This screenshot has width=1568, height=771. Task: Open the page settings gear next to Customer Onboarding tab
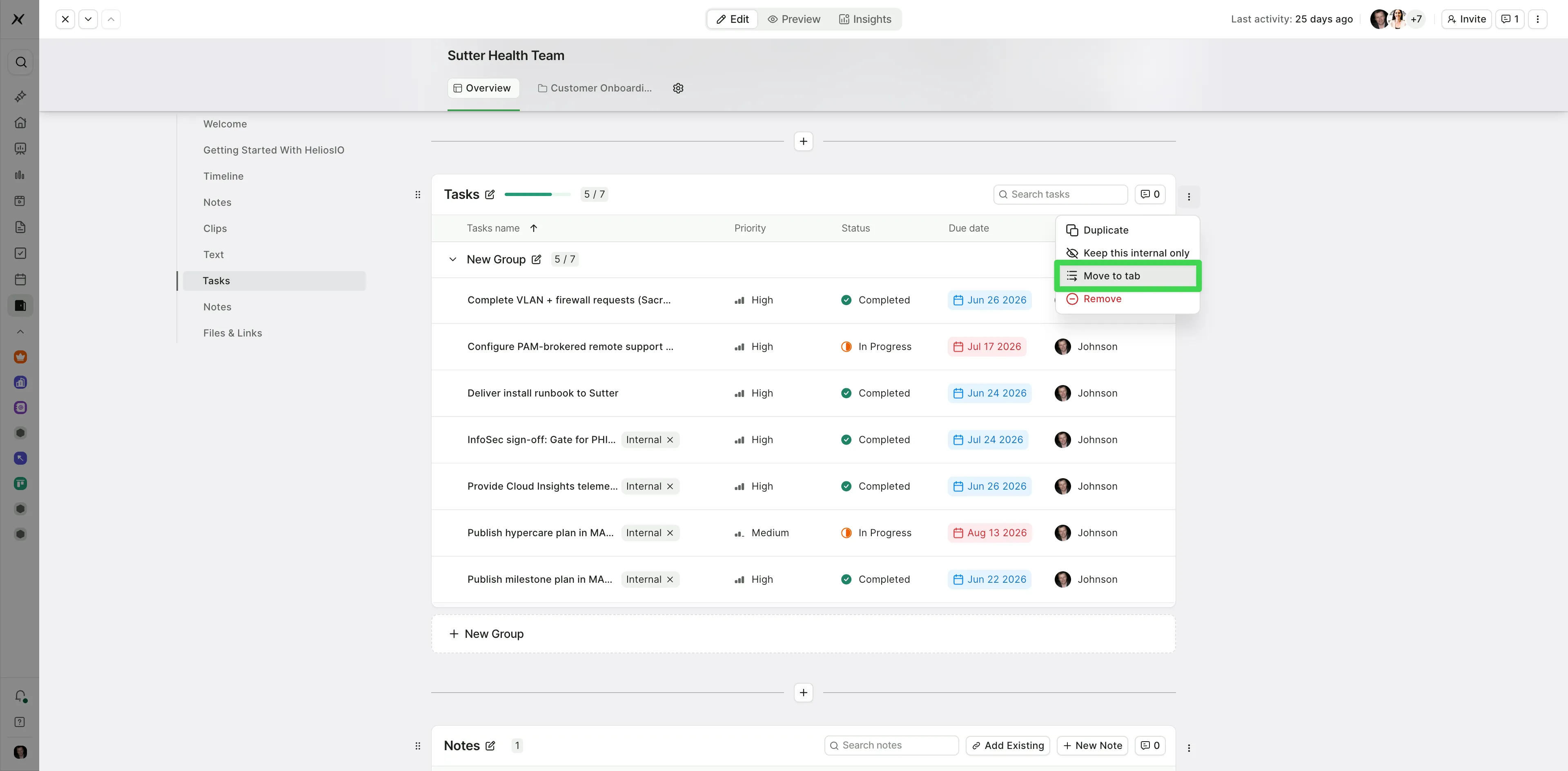pos(678,88)
